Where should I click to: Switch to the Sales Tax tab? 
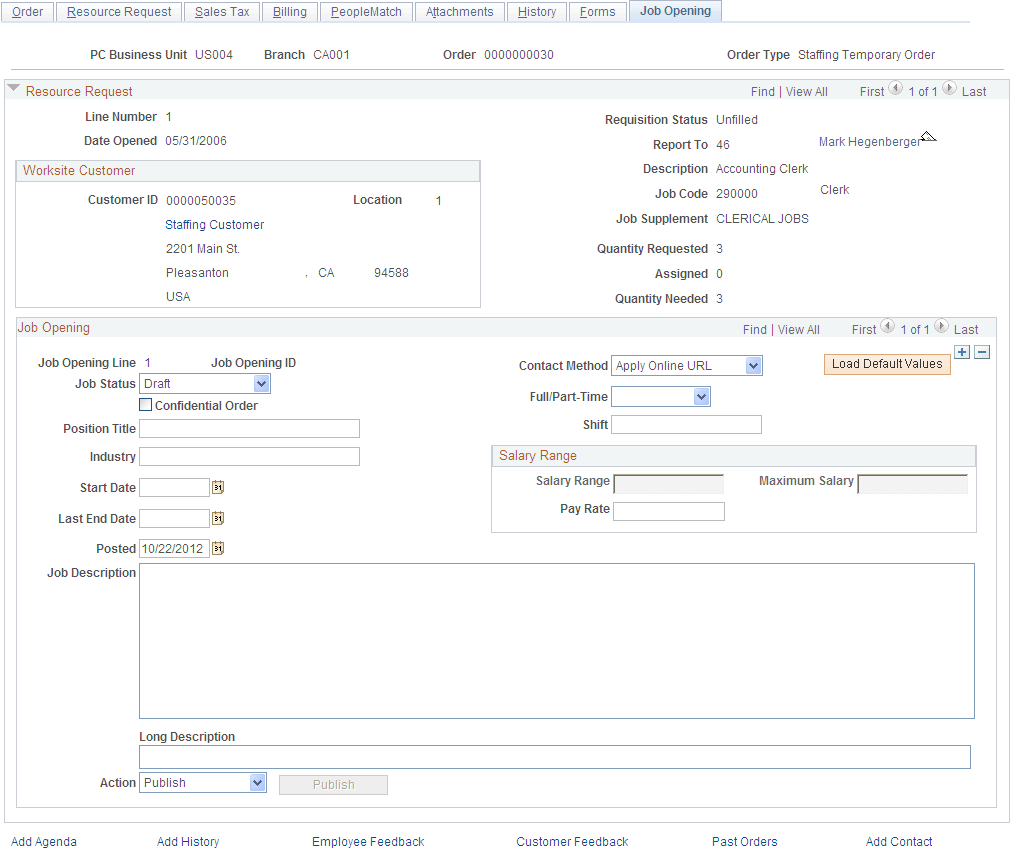point(222,12)
